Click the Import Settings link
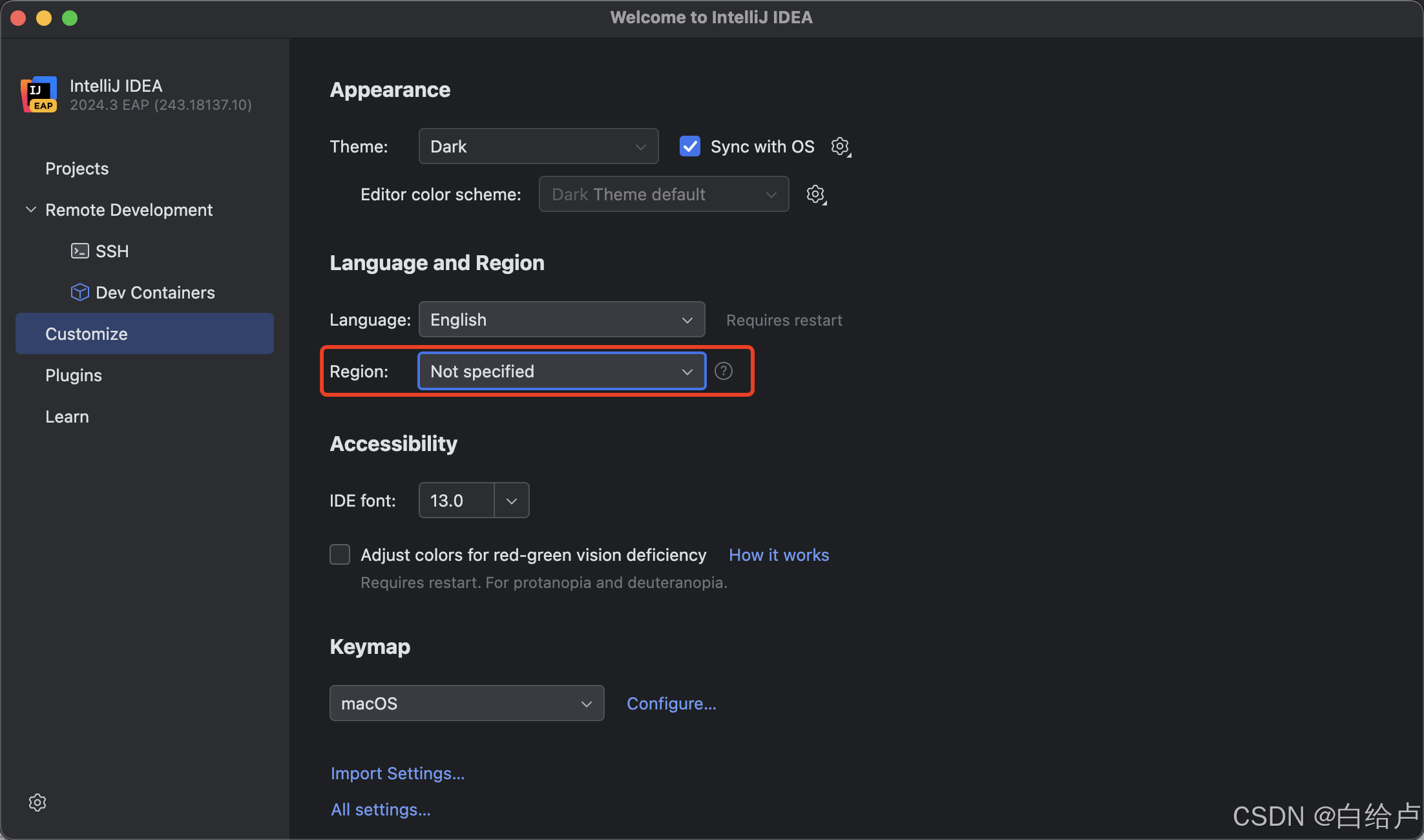This screenshot has width=1424, height=840. click(x=397, y=773)
